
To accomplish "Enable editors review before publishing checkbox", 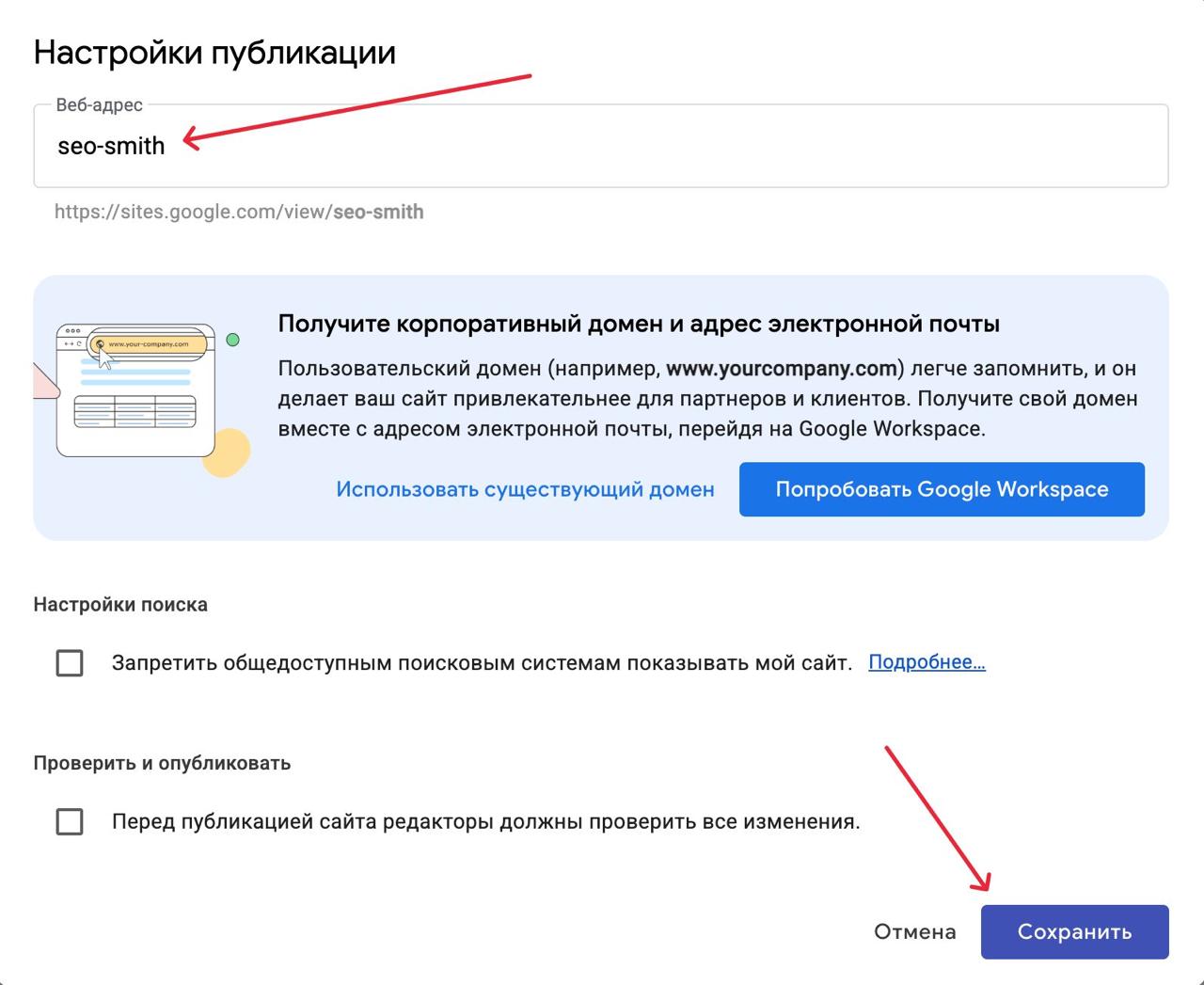I will (x=70, y=822).
